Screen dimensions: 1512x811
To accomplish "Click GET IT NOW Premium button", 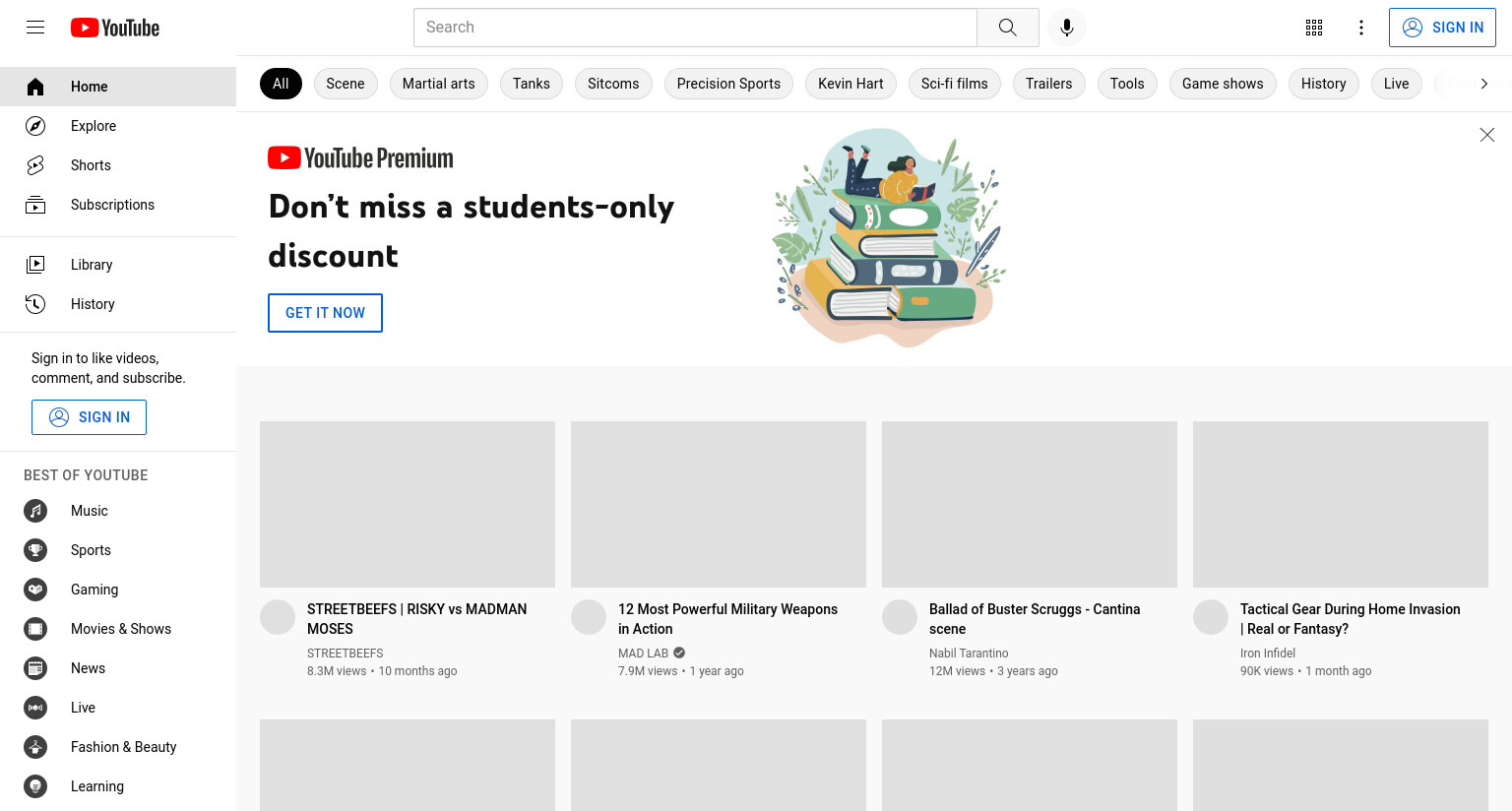I will click(325, 313).
